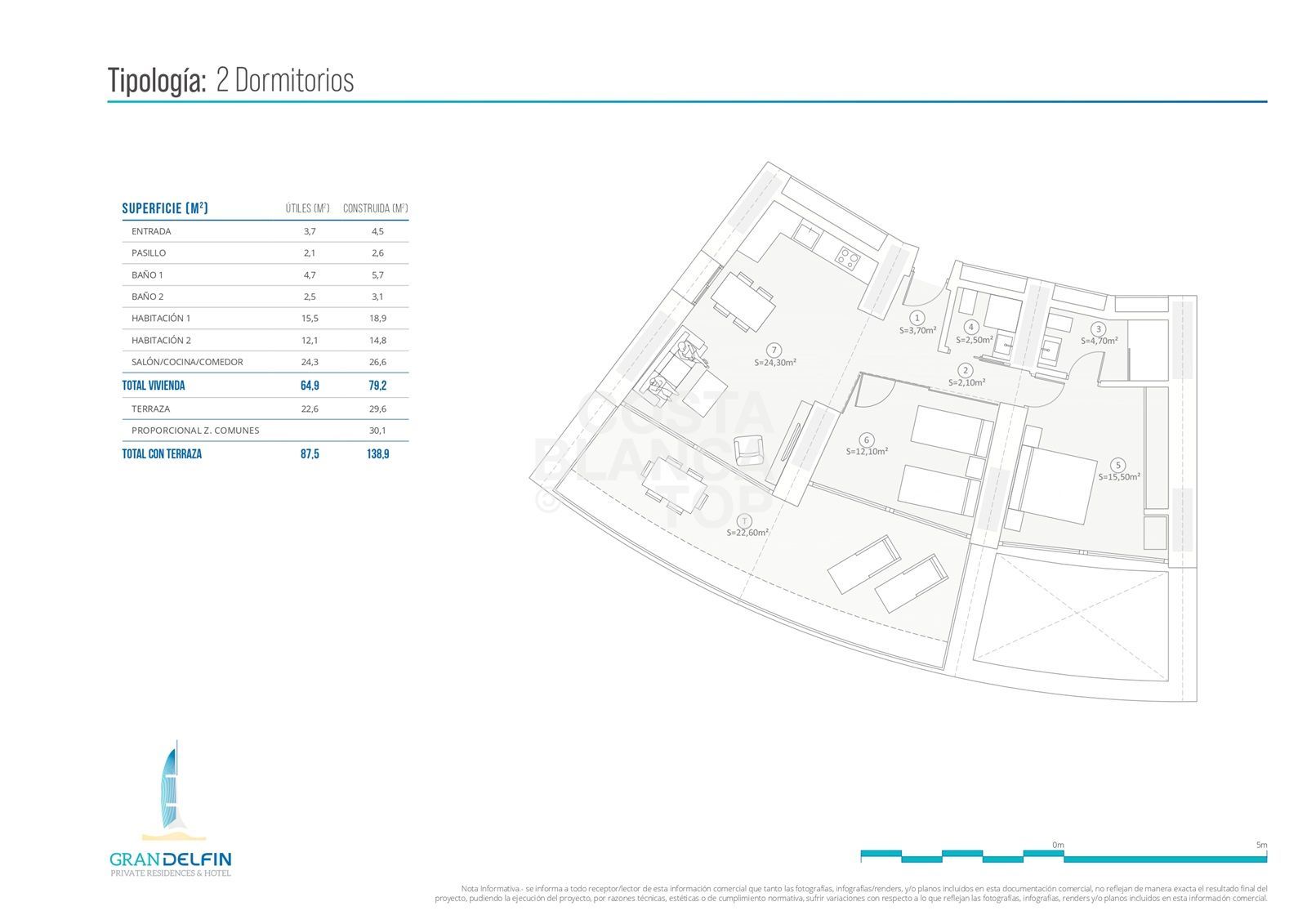Click the 'TOTAL CON TERRAZA' row label
The image size is (1307, 924).
tap(162, 454)
